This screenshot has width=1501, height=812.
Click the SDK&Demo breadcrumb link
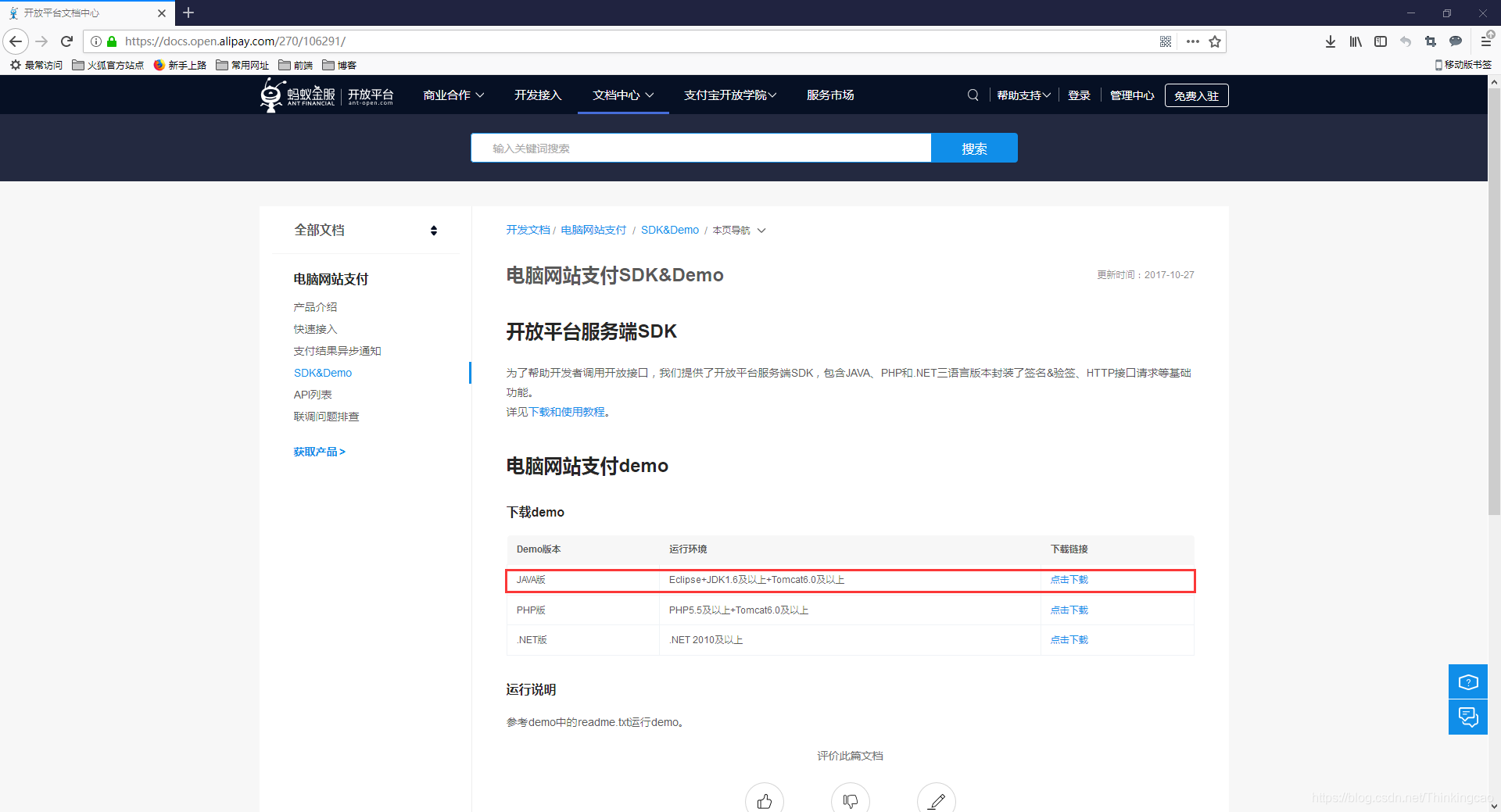coord(670,230)
